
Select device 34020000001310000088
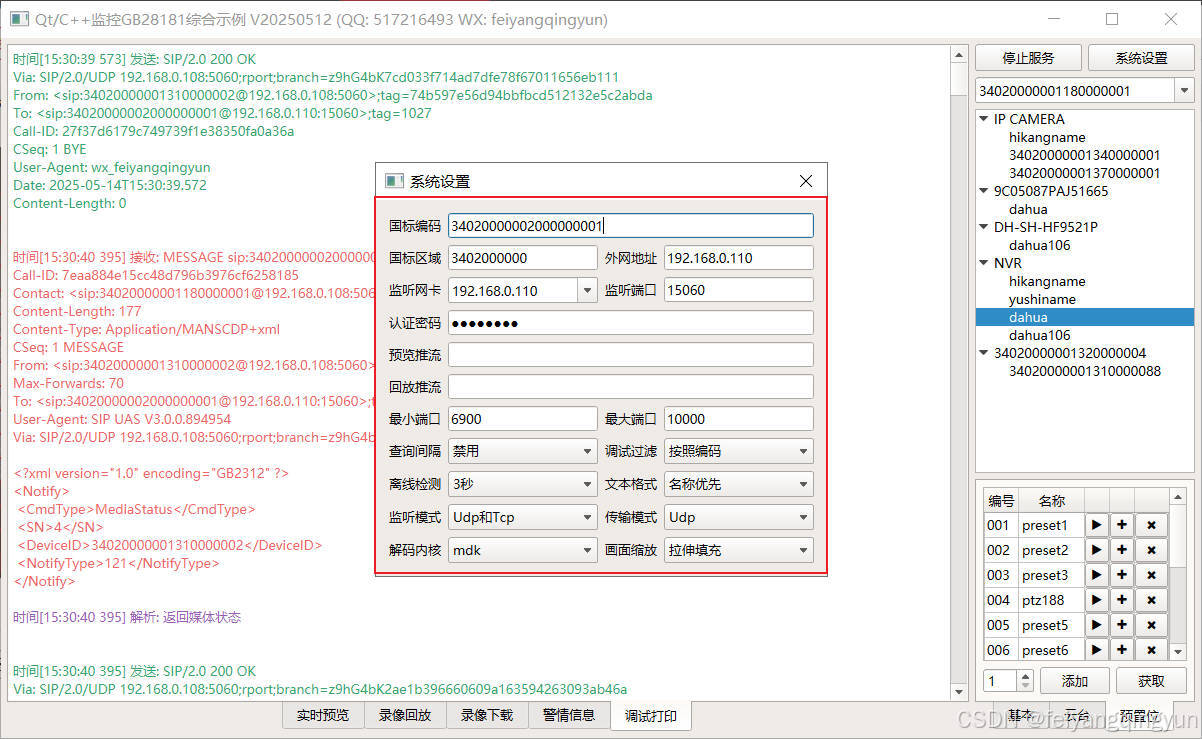pos(1084,371)
